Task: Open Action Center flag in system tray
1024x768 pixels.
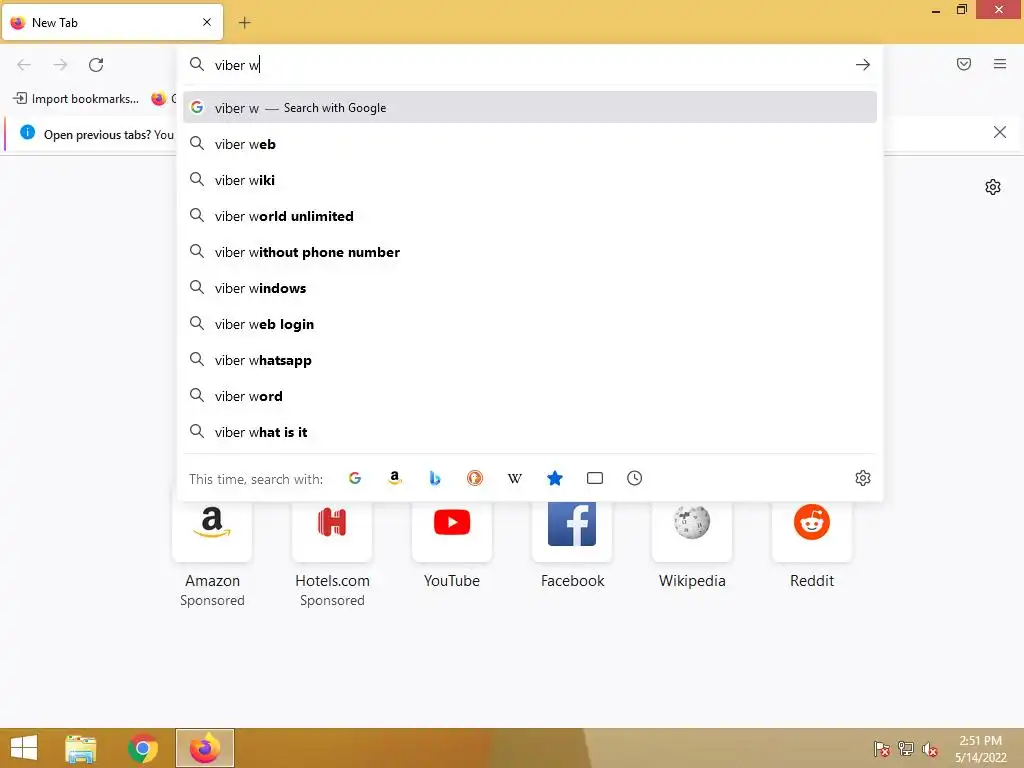Action: [882, 748]
